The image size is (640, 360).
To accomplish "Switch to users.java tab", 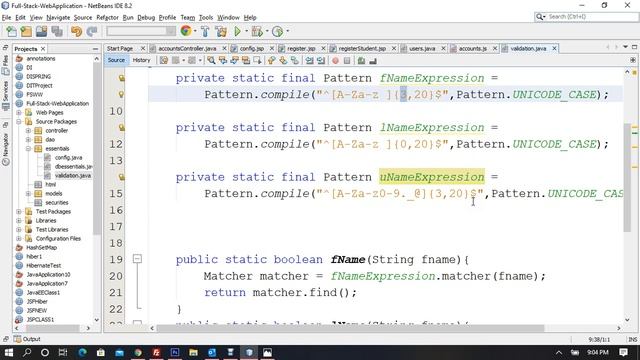I will (x=422, y=48).
